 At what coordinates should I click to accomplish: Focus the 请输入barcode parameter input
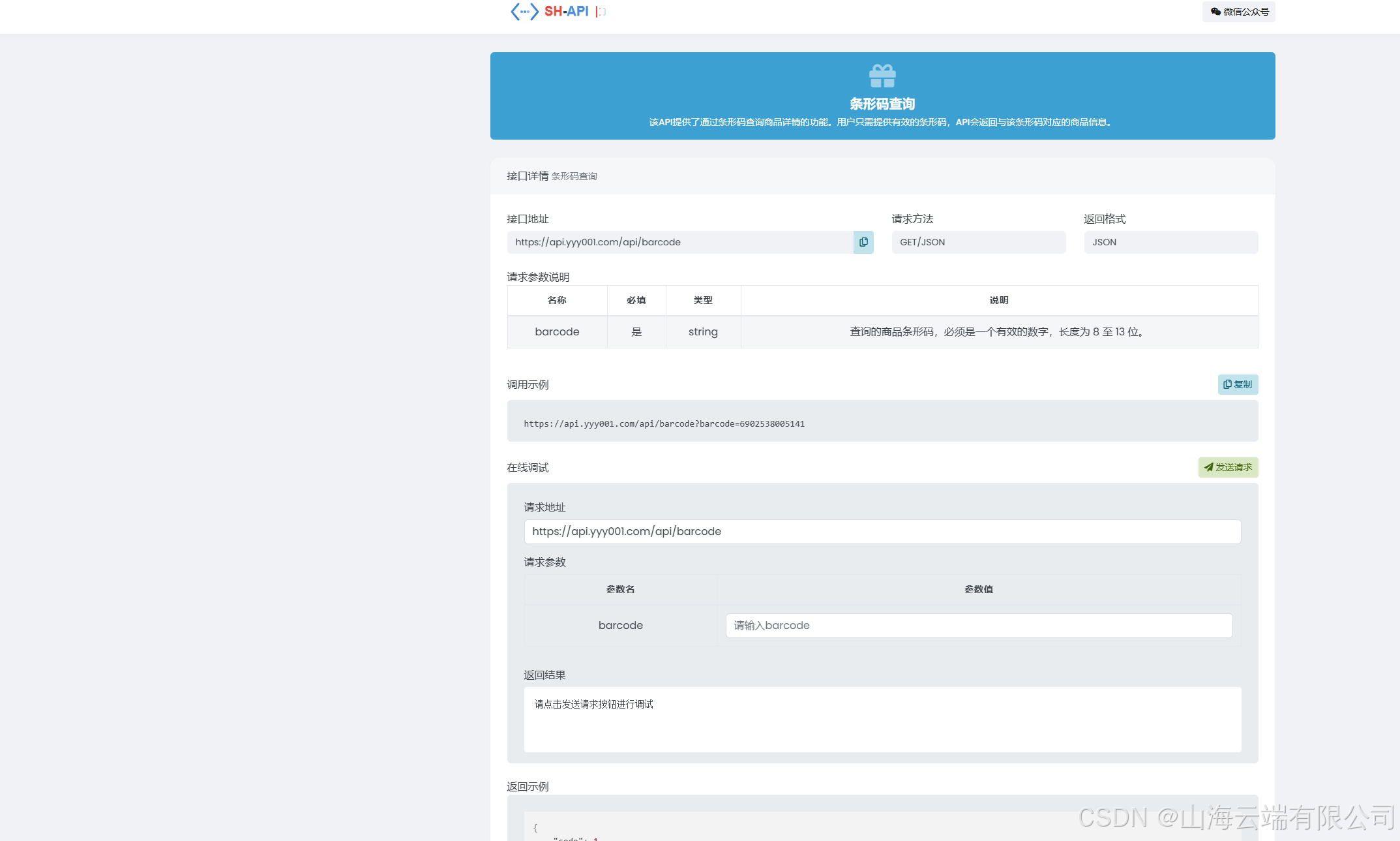pos(978,625)
